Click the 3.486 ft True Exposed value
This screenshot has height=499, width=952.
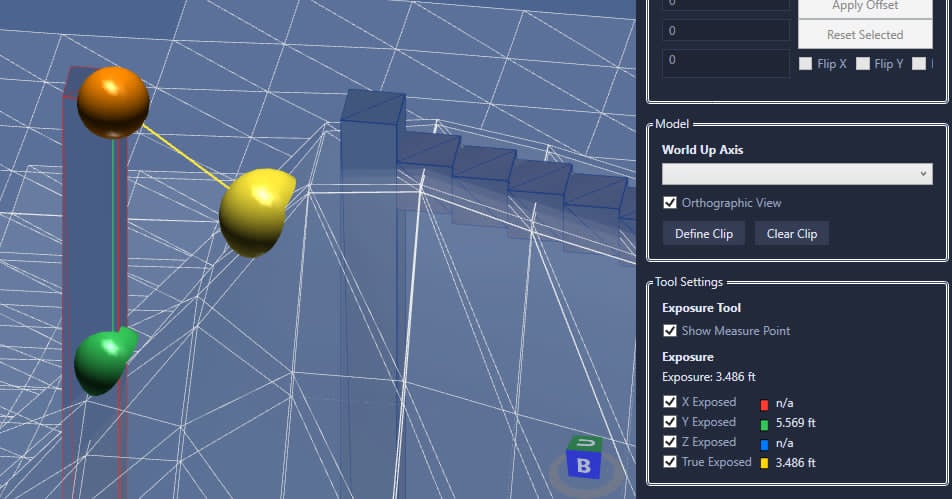(795, 463)
